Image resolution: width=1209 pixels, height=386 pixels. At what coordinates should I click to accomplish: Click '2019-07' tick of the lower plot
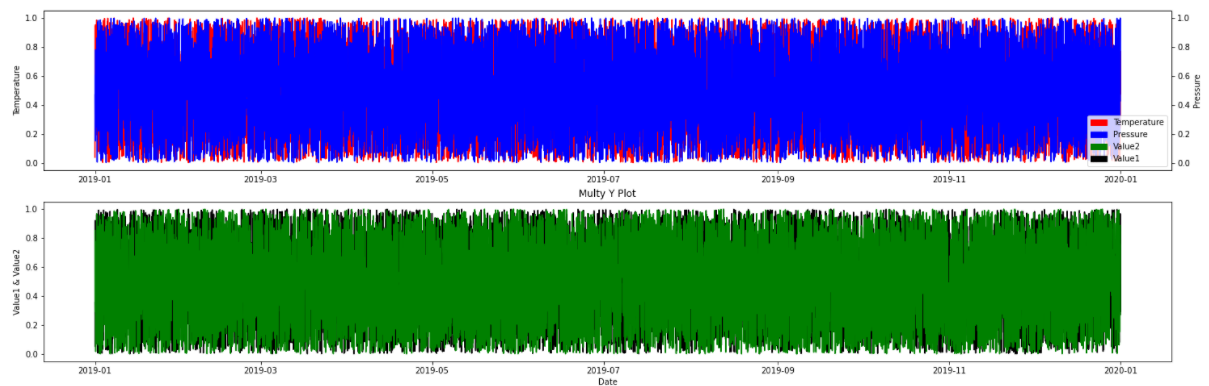click(604, 370)
